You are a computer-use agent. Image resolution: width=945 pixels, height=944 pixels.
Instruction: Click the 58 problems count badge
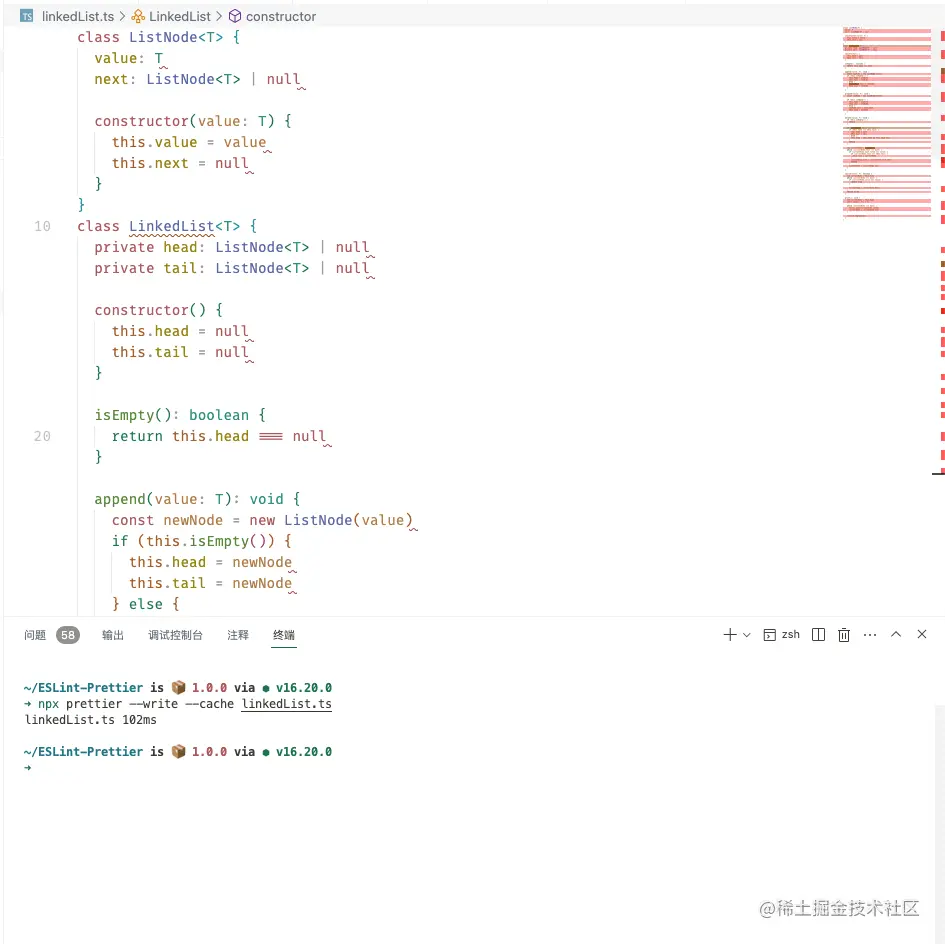coord(68,635)
